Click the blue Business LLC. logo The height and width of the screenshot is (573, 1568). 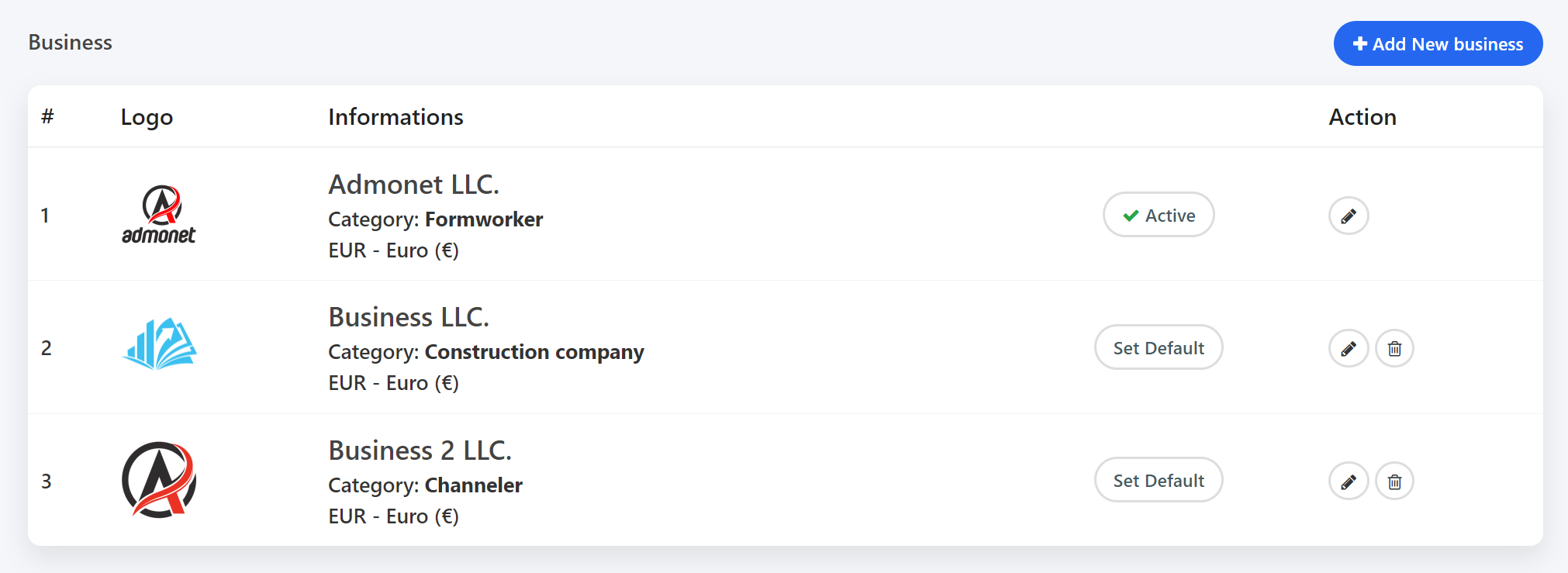159,343
